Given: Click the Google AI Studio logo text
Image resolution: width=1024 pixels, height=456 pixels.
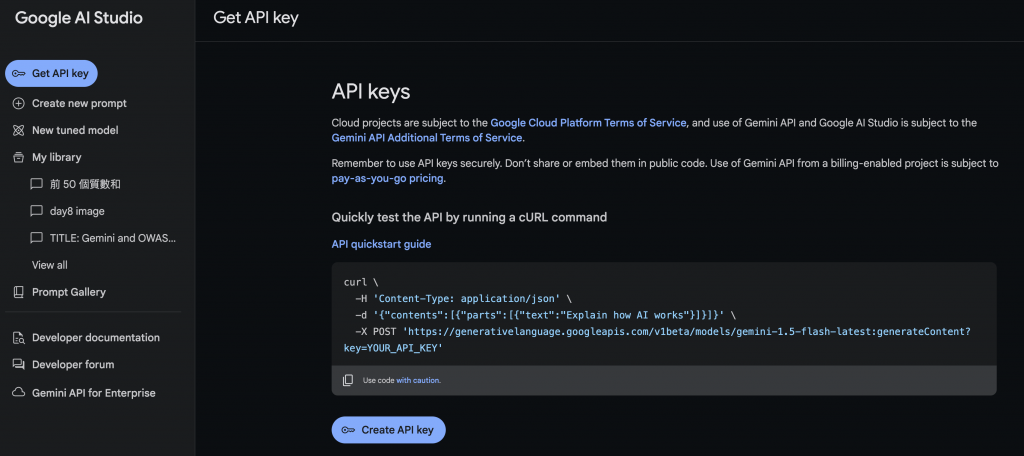Looking at the screenshot, I should (x=79, y=18).
